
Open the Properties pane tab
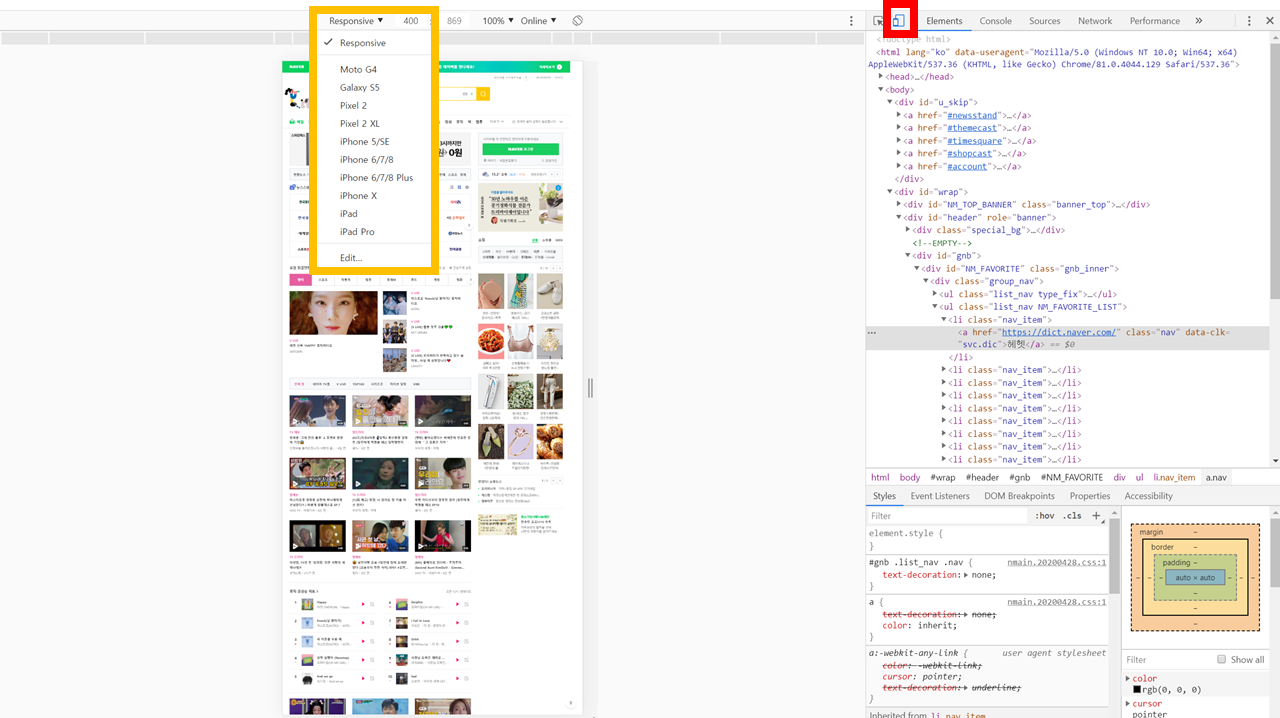(1090, 496)
